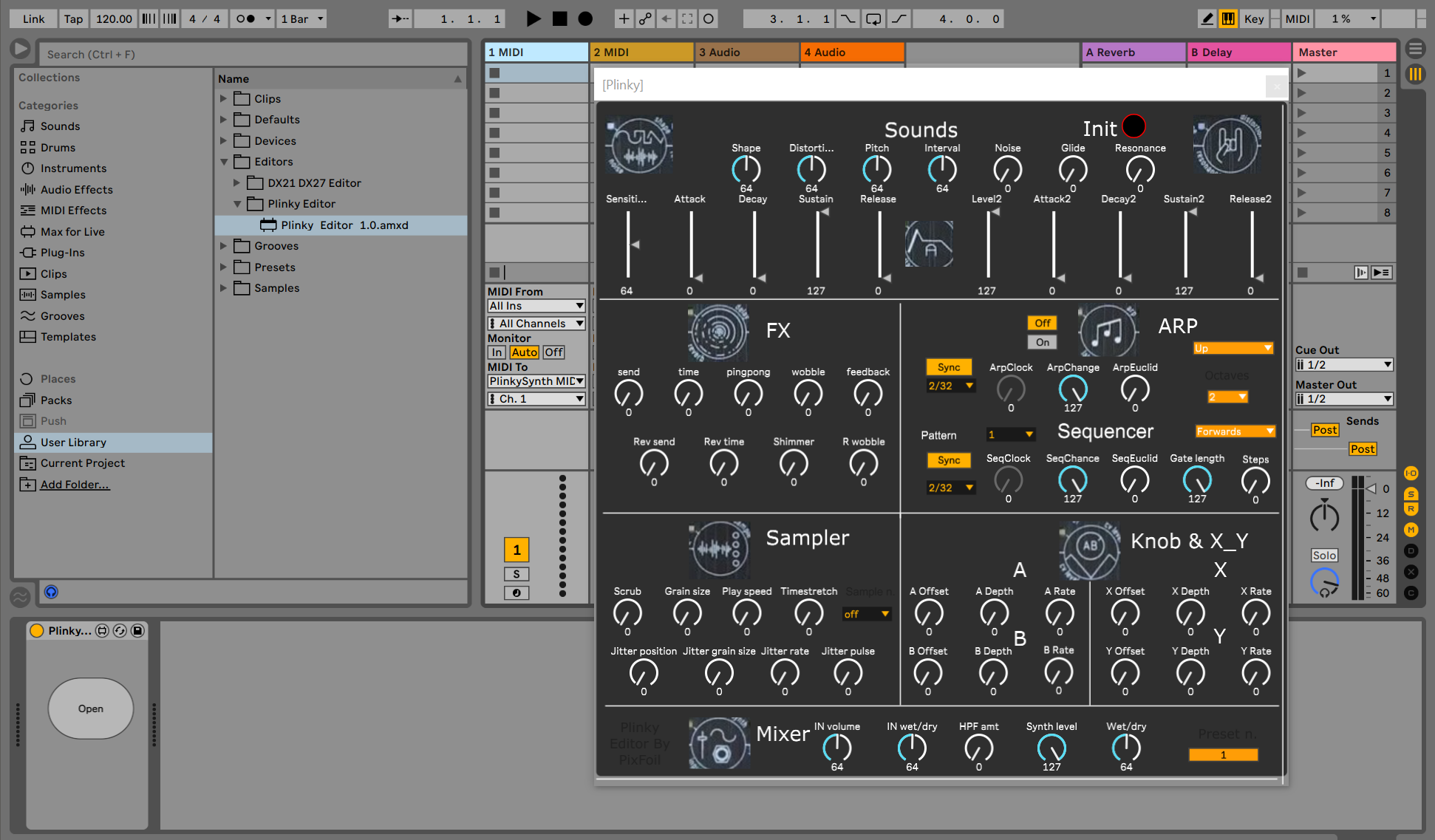The image size is (1435, 840).
Task: Toggle track 1 Solo button
Action: (517, 574)
